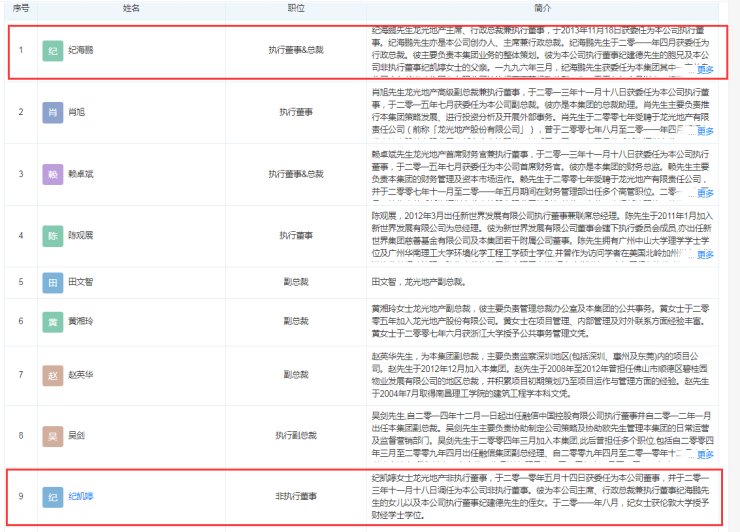The height and width of the screenshot is (532, 740).
Task: Expand 更多 in 陈观展's description
Action: click(705, 255)
